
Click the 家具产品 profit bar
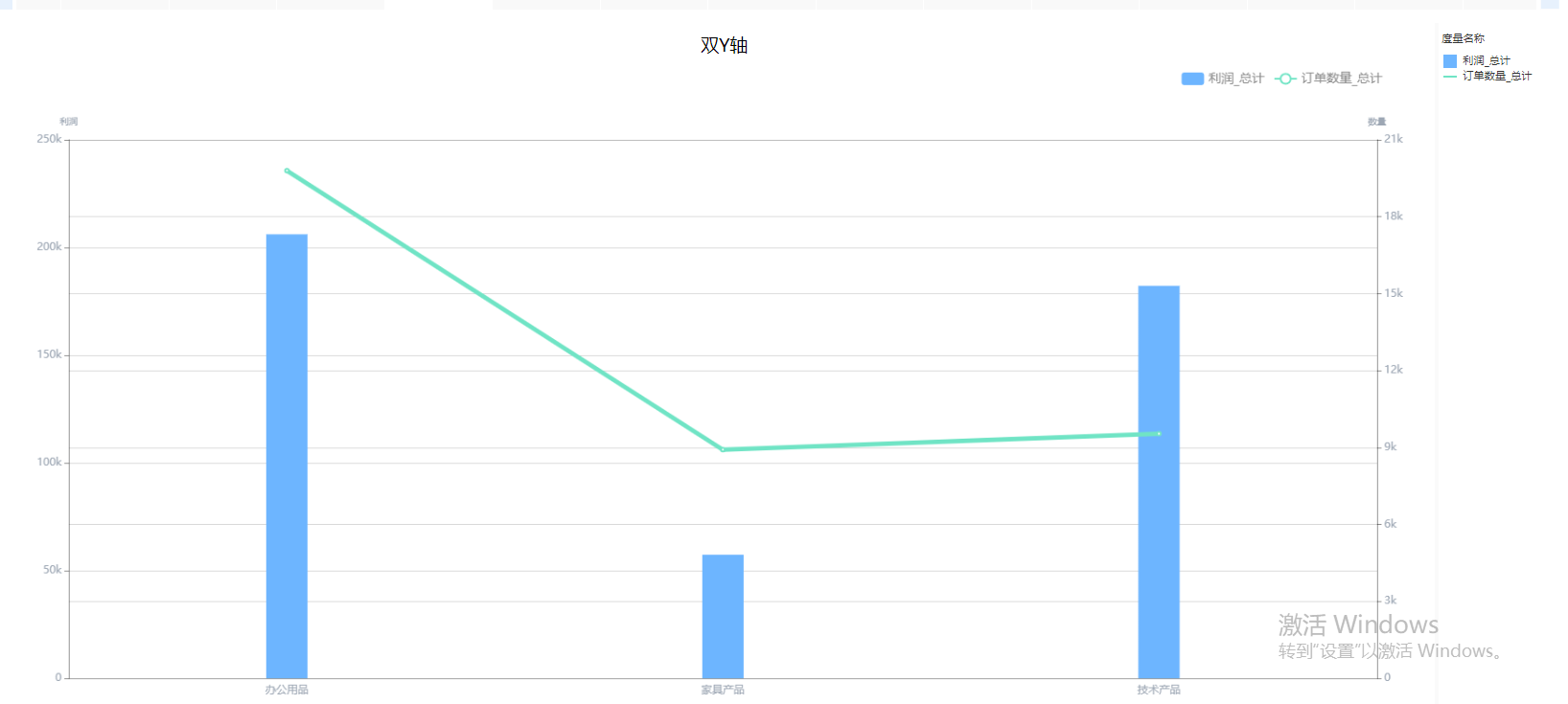723,616
